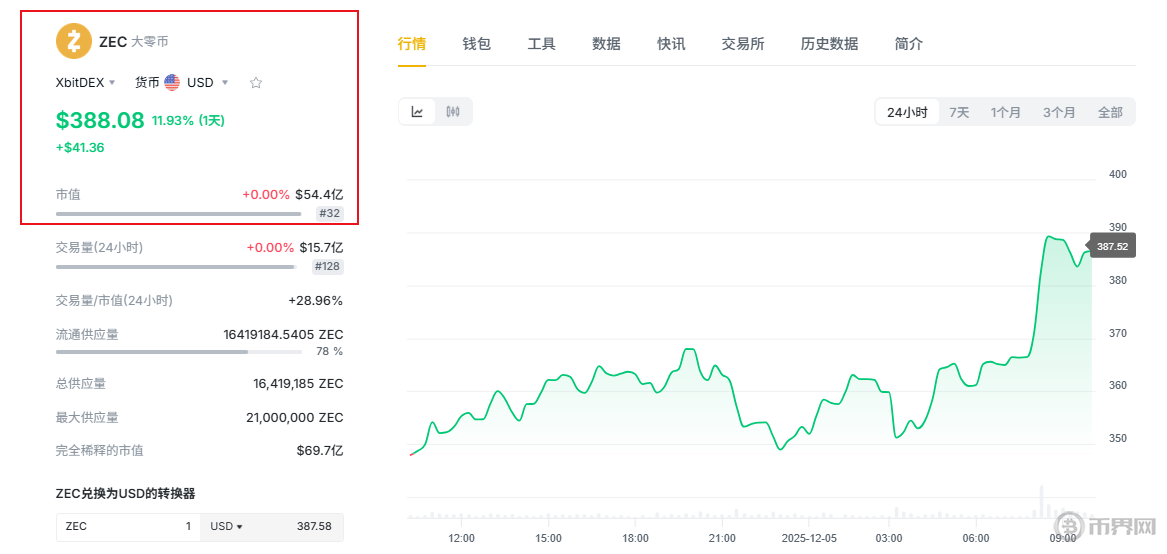
Task: Select the 1个月 time range
Action: click(x=1006, y=112)
